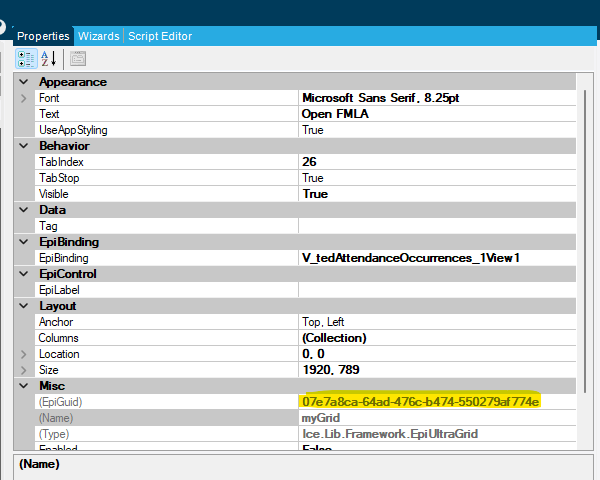Select the highlighted EpiGuid value

(x=421, y=402)
